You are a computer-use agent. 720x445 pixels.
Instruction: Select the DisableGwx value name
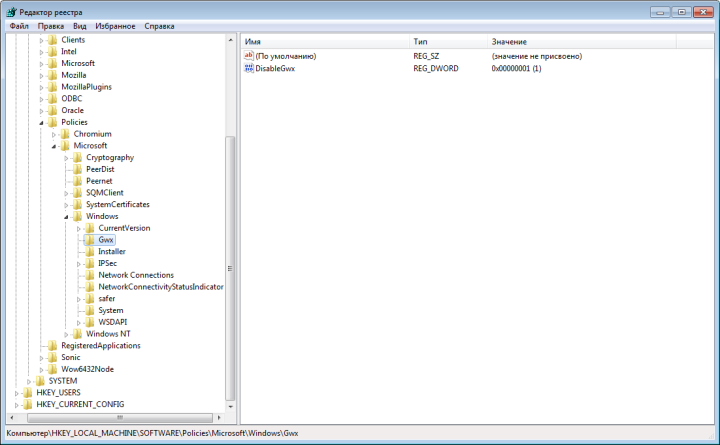[275, 68]
